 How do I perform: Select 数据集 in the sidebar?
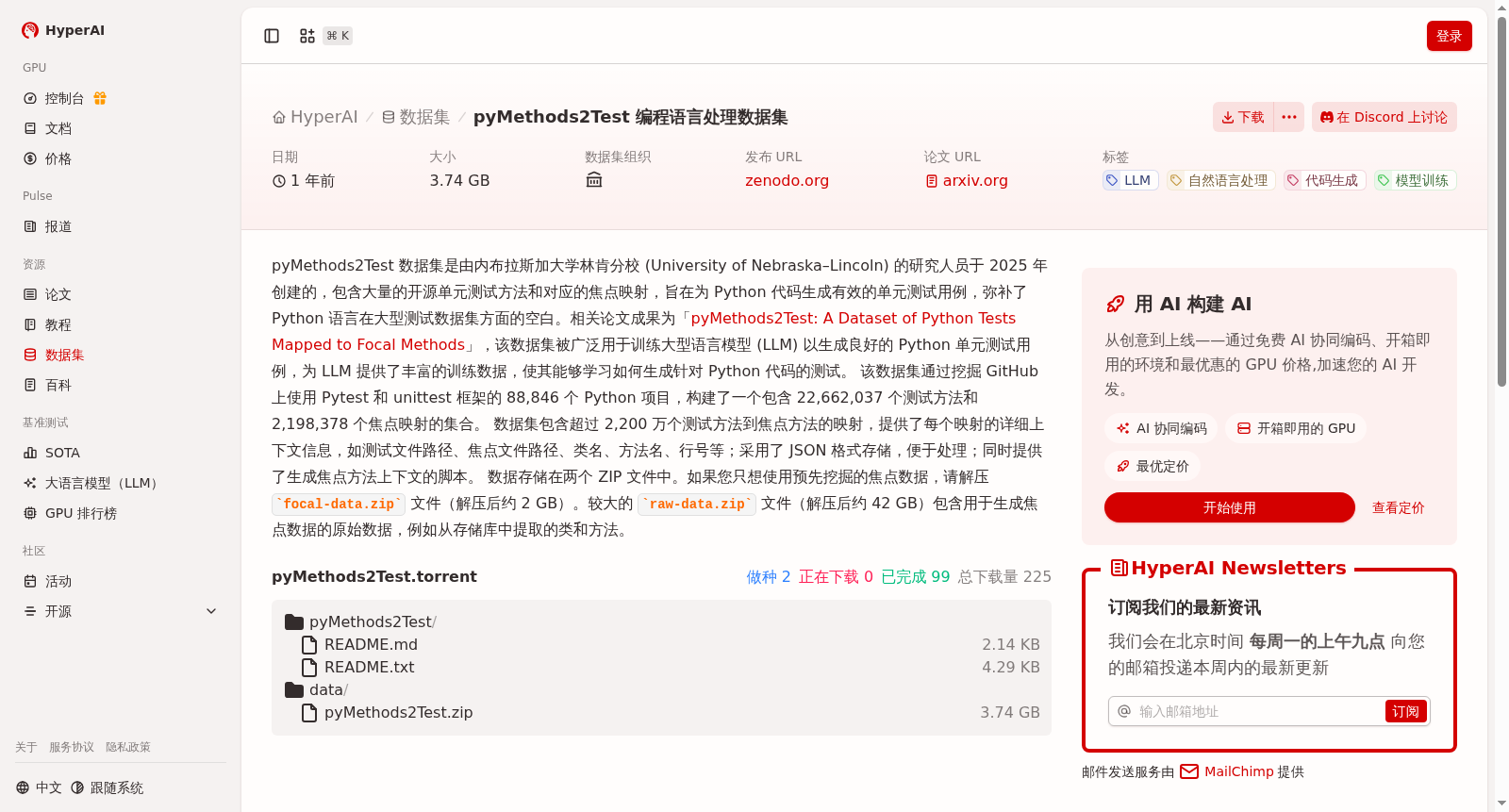click(64, 355)
